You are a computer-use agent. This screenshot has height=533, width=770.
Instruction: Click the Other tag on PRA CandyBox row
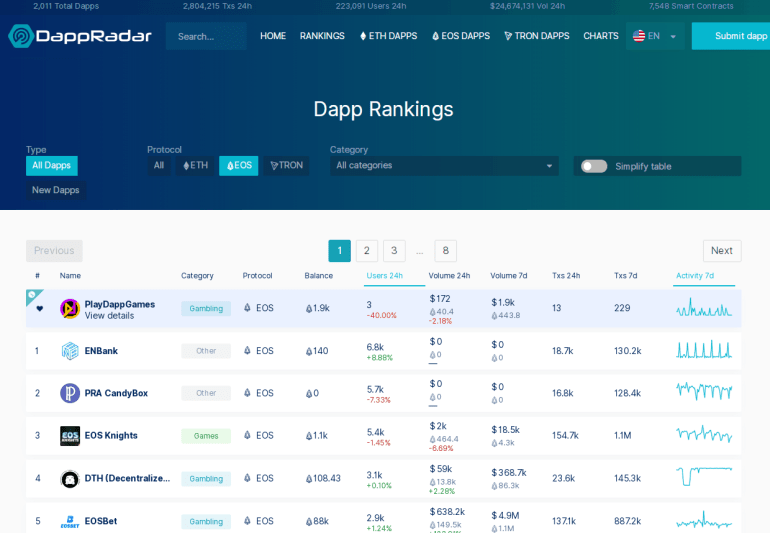click(206, 393)
